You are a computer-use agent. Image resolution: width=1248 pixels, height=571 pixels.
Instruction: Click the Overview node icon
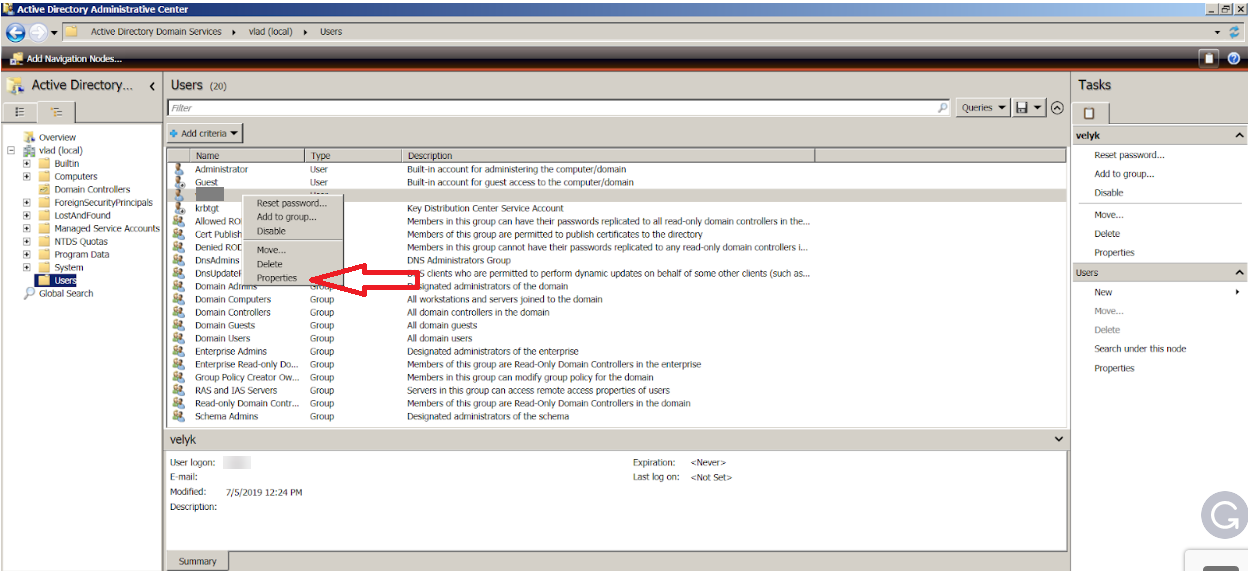point(29,137)
